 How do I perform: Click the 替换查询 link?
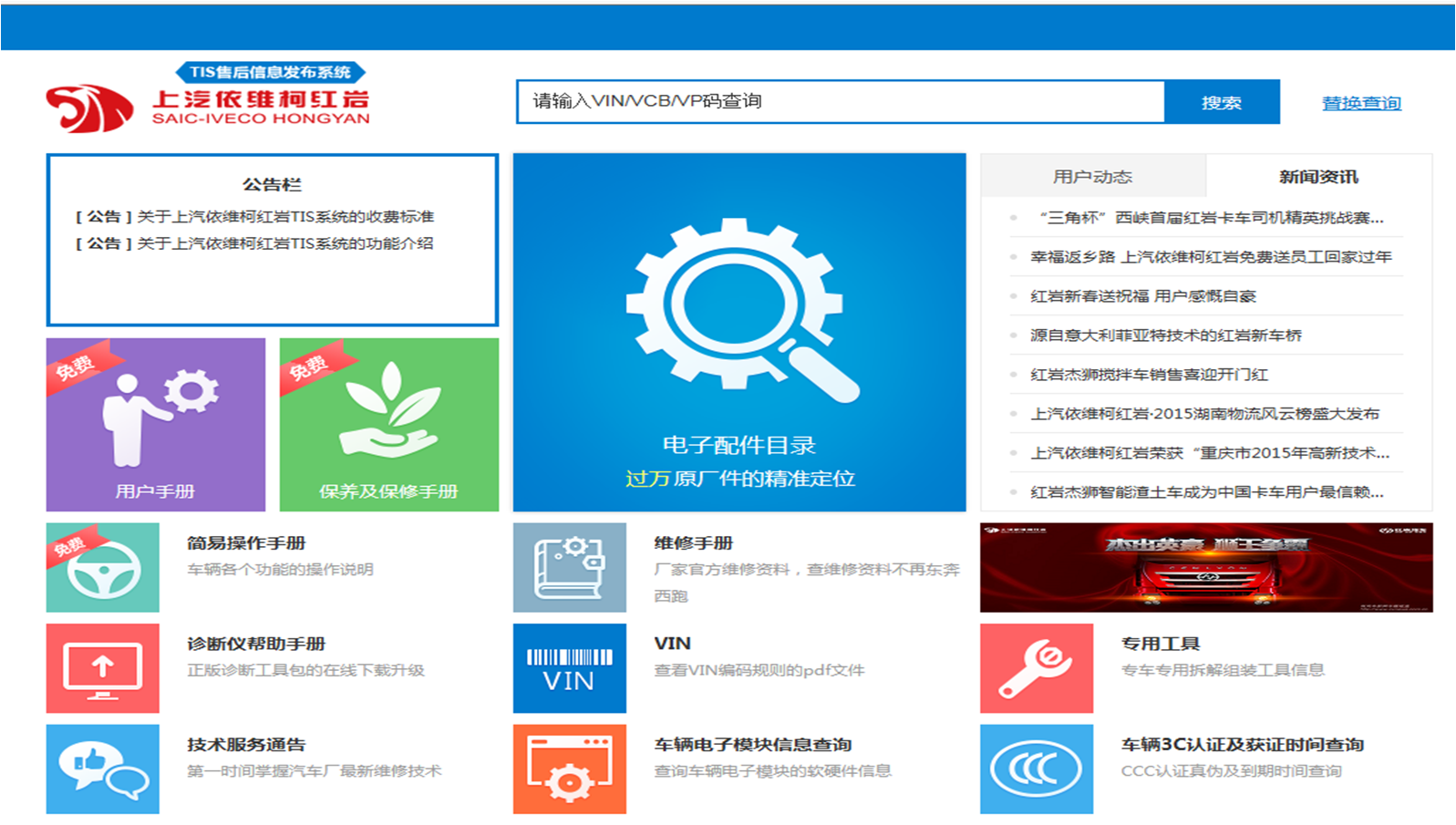[x=1361, y=103]
